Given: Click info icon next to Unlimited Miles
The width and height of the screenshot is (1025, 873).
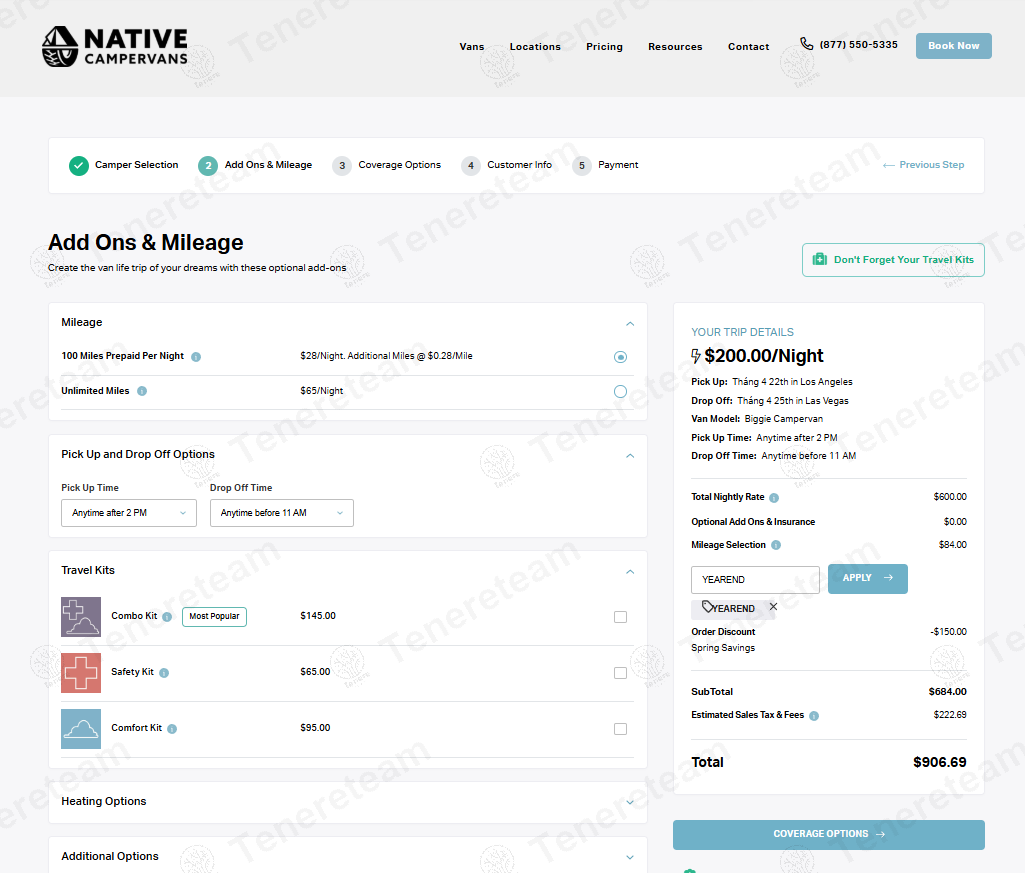Looking at the screenshot, I should pyautogui.click(x=142, y=391).
